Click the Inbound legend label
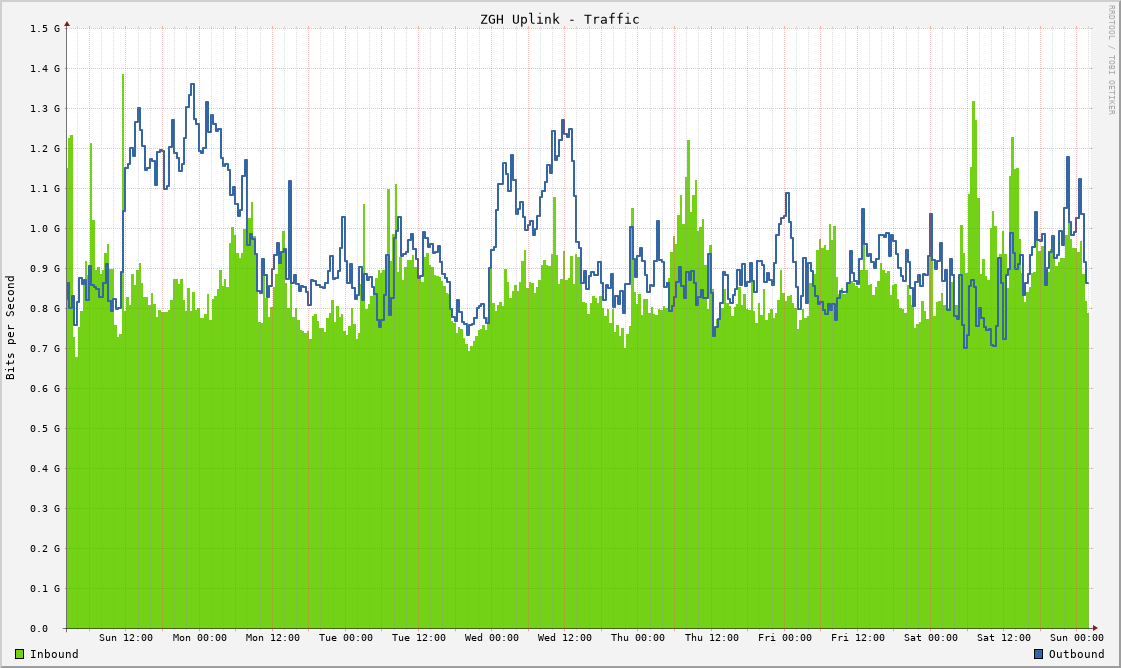Screen dimensions: 1121x668 coord(54,654)
